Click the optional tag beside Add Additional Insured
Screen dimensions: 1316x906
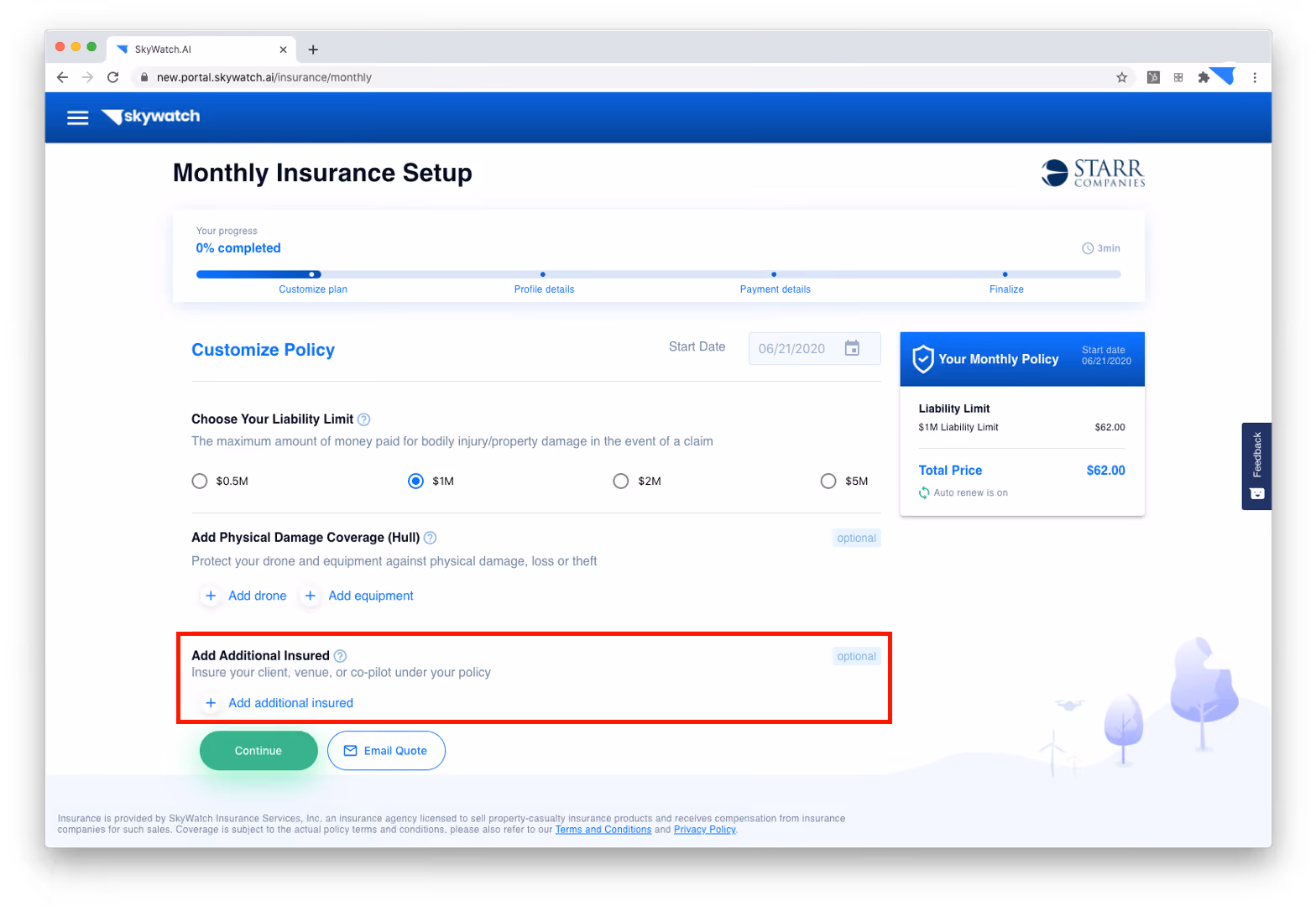(x=856, y=656)
